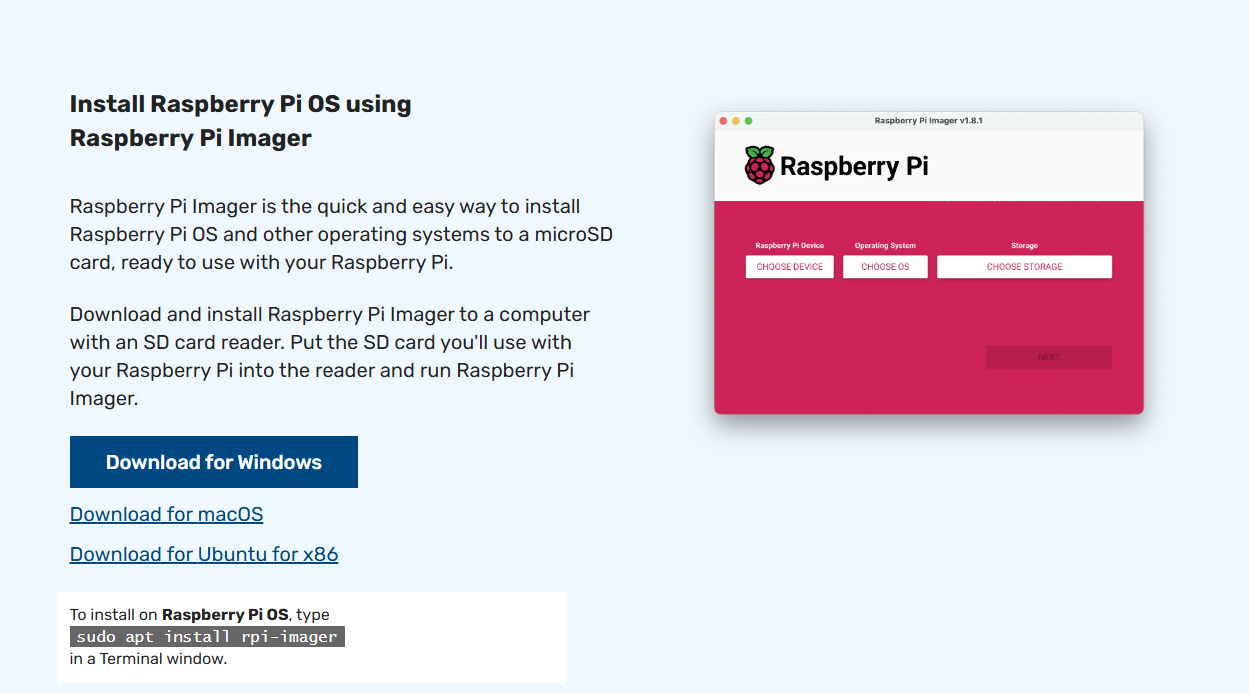Select the sudo apt install rpi-imager command
Image resolution: width=1249 pixels, height=693 pixels.
[207, 637]
